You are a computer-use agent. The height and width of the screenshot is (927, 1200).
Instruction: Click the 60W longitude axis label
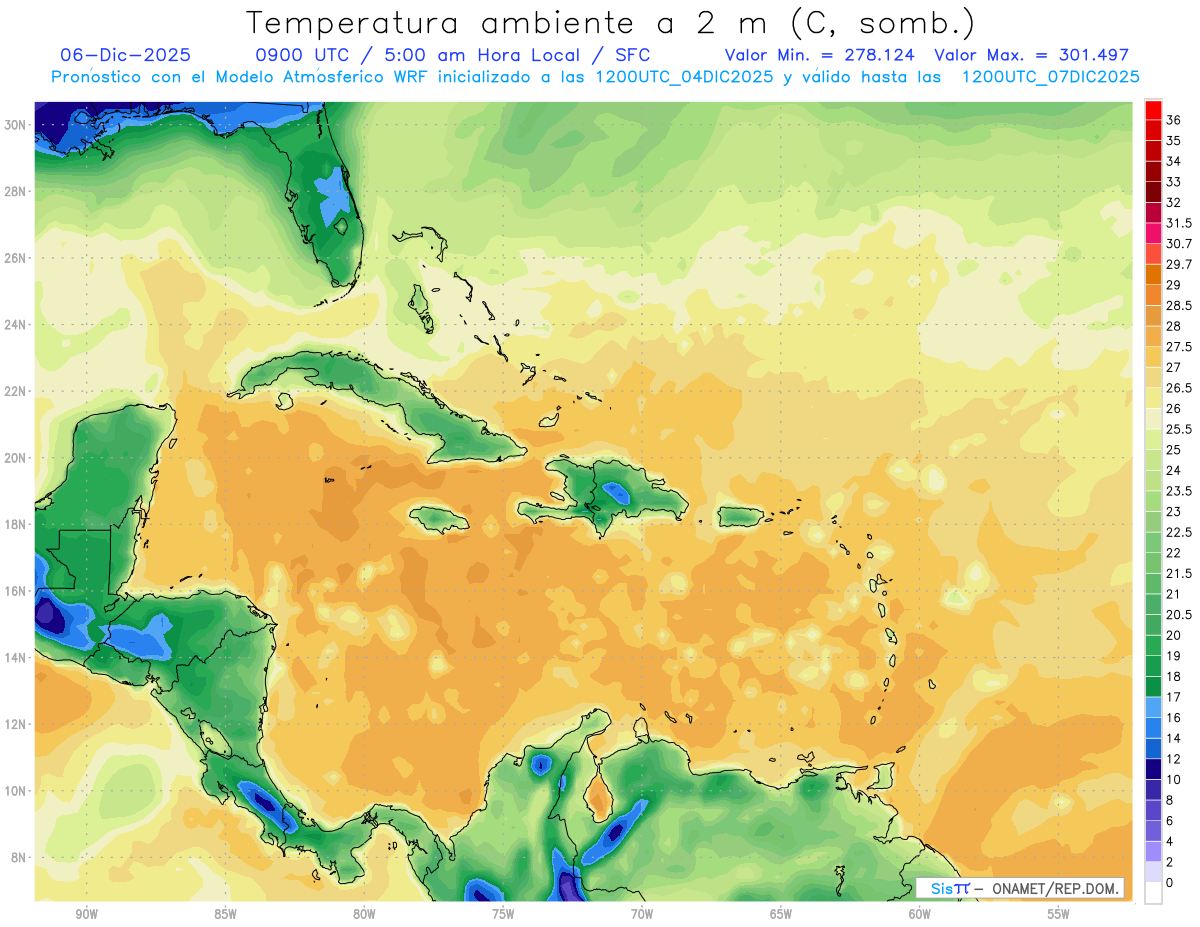(x=920, y=914)
